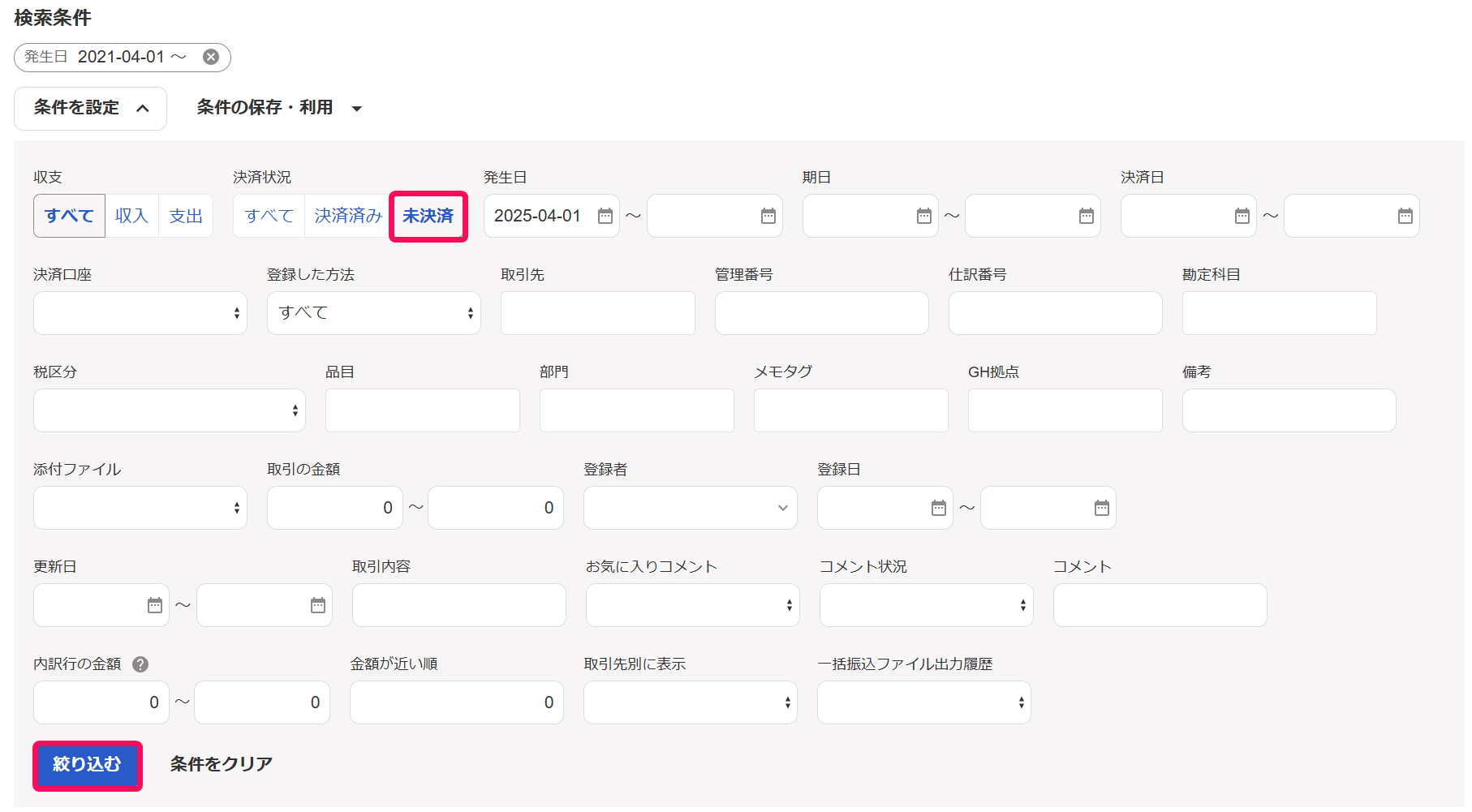Image resolution: width=1472 pixels, height=812 pixels.
Task: Open the 決済口座 dropdown
Action: (x=140, y=313)
